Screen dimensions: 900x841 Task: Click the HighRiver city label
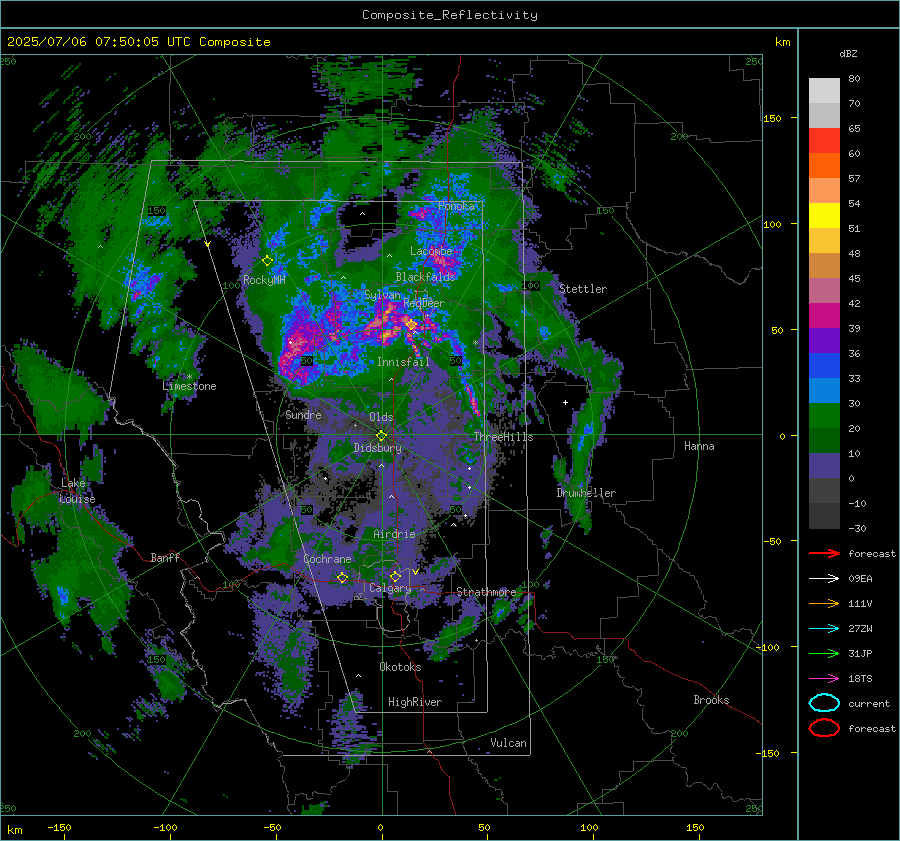(415, 702)
